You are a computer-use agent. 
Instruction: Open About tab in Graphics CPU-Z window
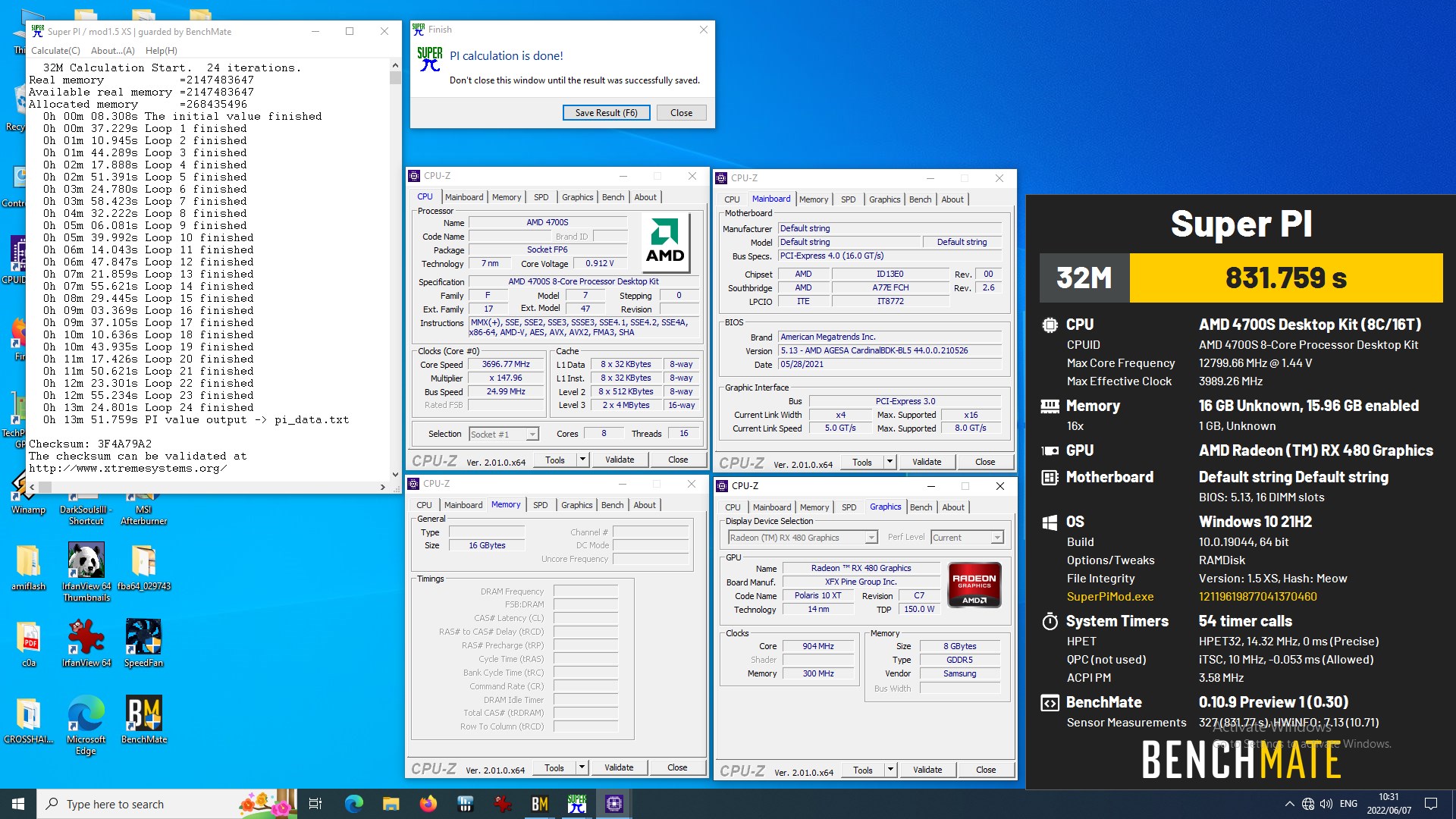click(953, 507)
